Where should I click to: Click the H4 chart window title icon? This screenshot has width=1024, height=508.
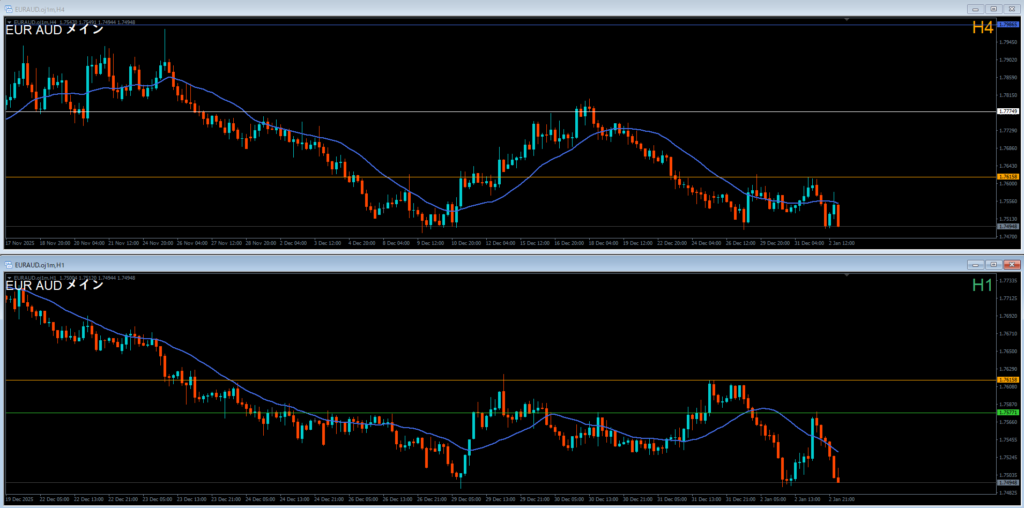(8, 9)
